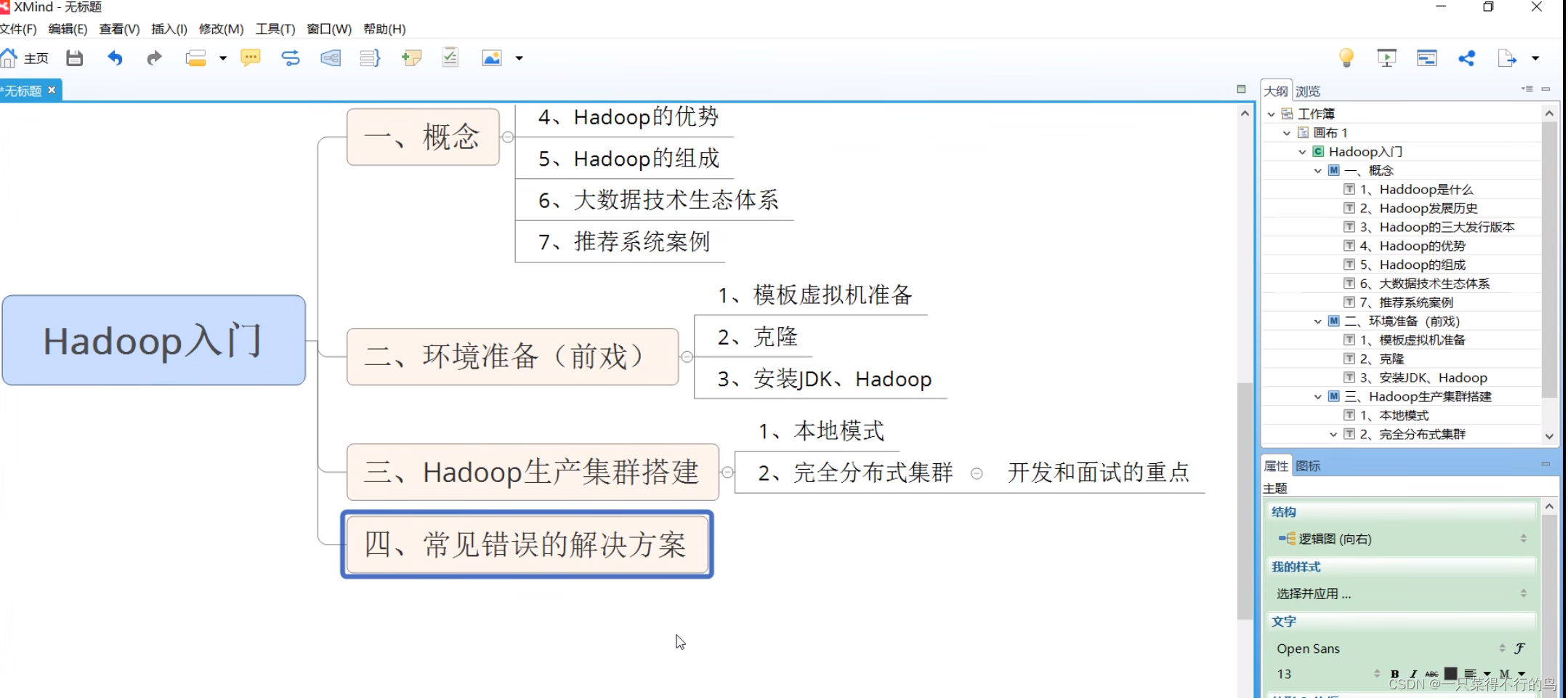This screenshot has height=698, width=1568.
Task: Collapse 一、概念 node in outline tree
Action: coord(1318,171)
